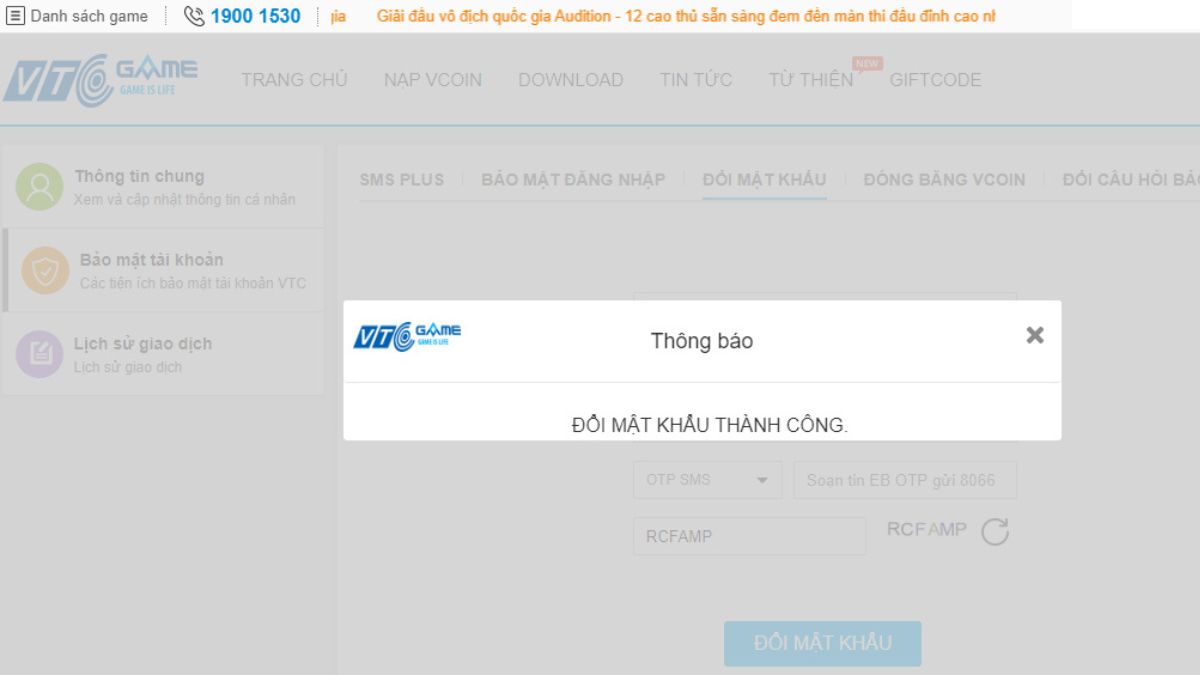Open Bảo mật tài khoản sidebar section

163,271
